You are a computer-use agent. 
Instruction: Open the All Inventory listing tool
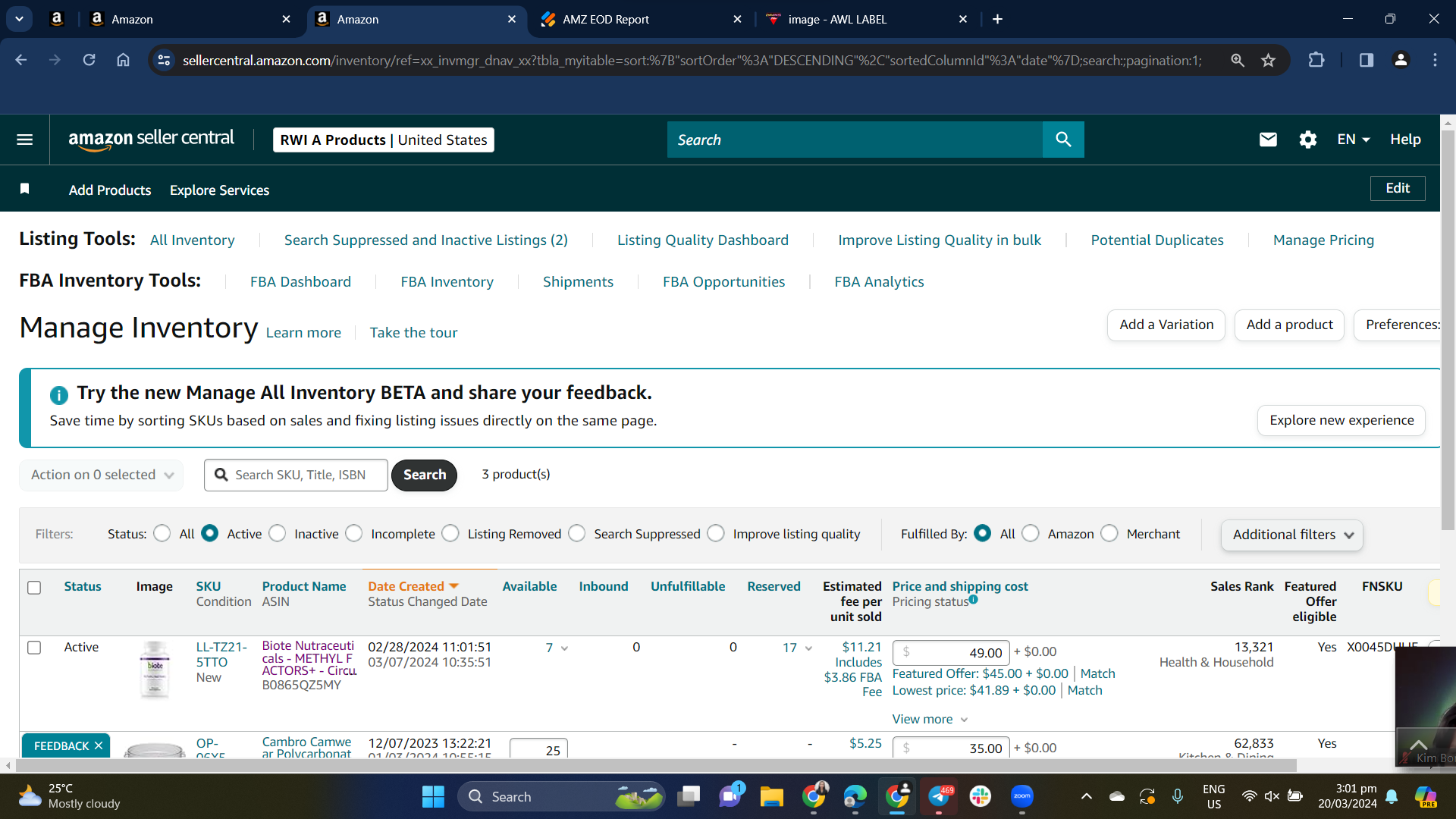(x=193, y=240)
